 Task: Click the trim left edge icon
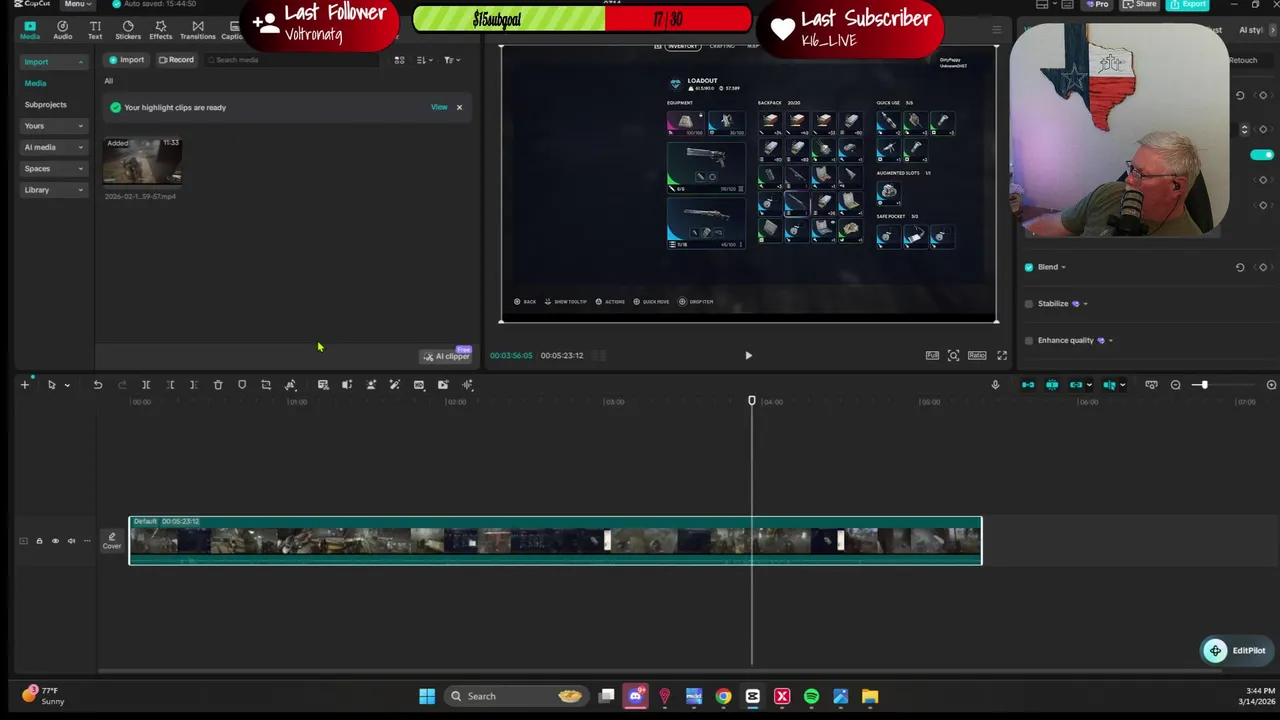coord(170,385)
